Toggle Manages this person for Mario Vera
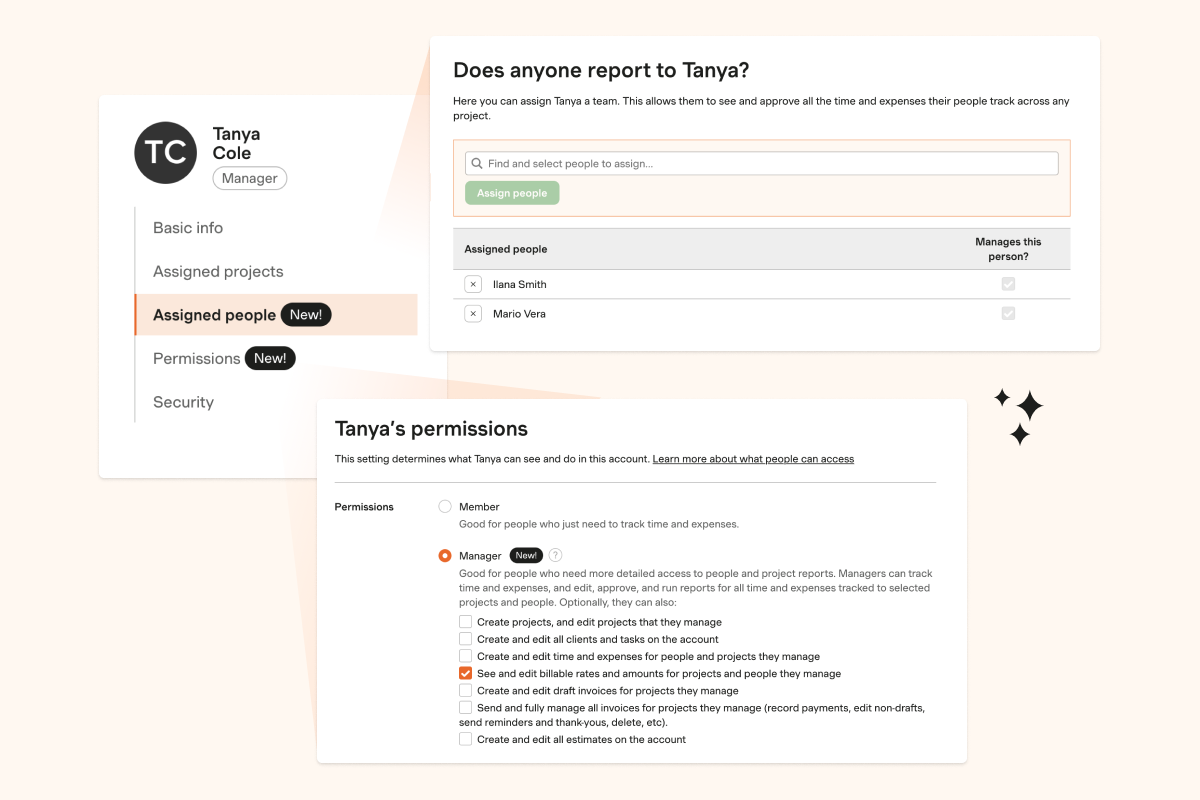Screen dimensions: 1200x800 click(x=1008, y=313)
